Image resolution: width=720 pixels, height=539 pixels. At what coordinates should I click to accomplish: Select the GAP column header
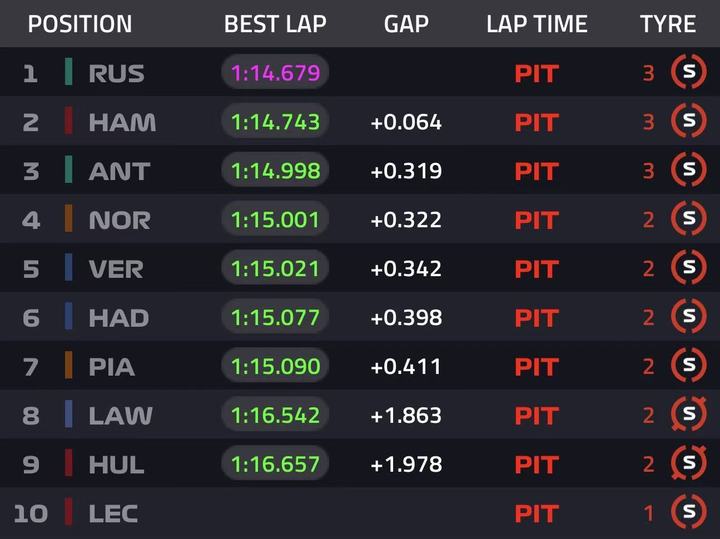click(x=406, y=24)
